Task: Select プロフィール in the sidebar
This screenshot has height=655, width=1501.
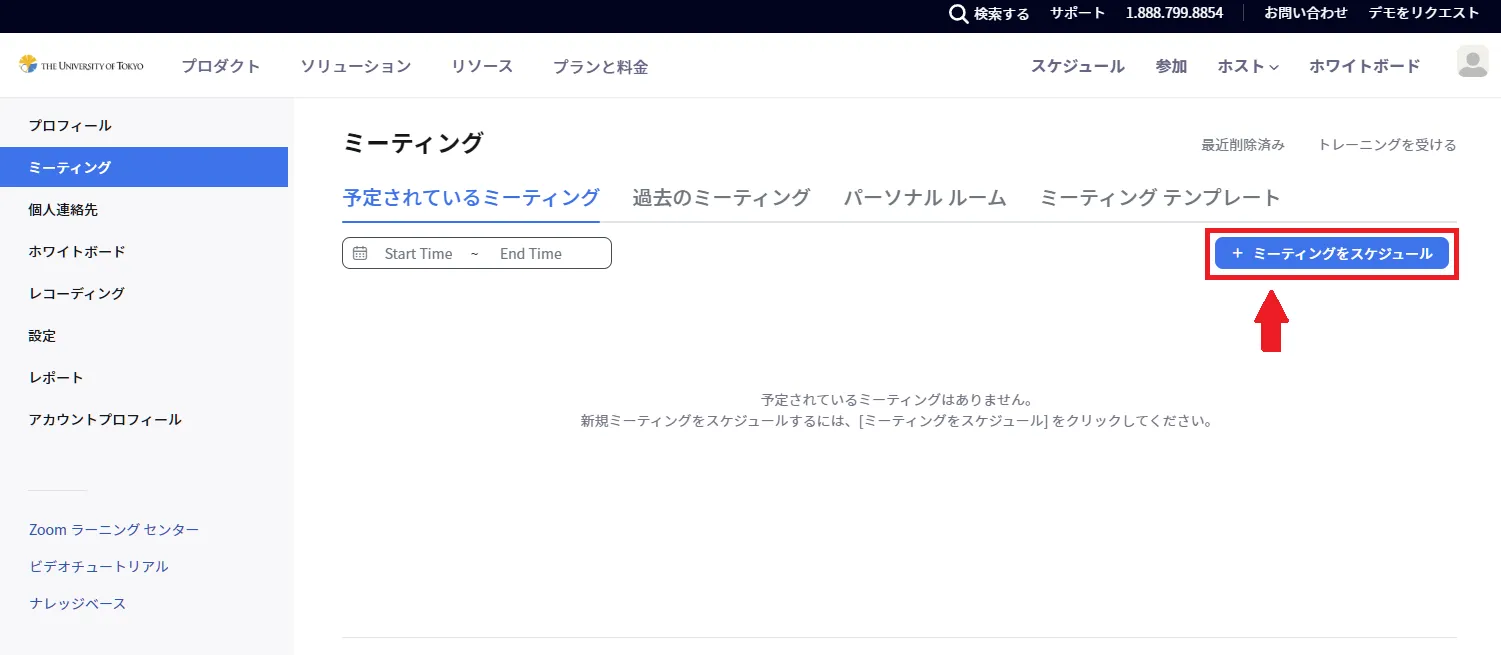Action: click(x=70, y=126)
